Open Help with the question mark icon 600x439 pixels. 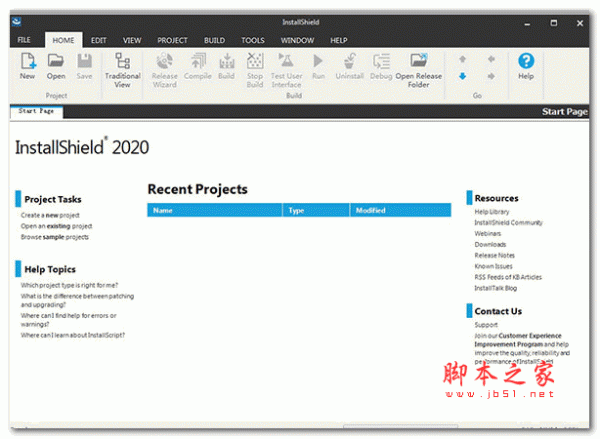[x=526, y=61]
